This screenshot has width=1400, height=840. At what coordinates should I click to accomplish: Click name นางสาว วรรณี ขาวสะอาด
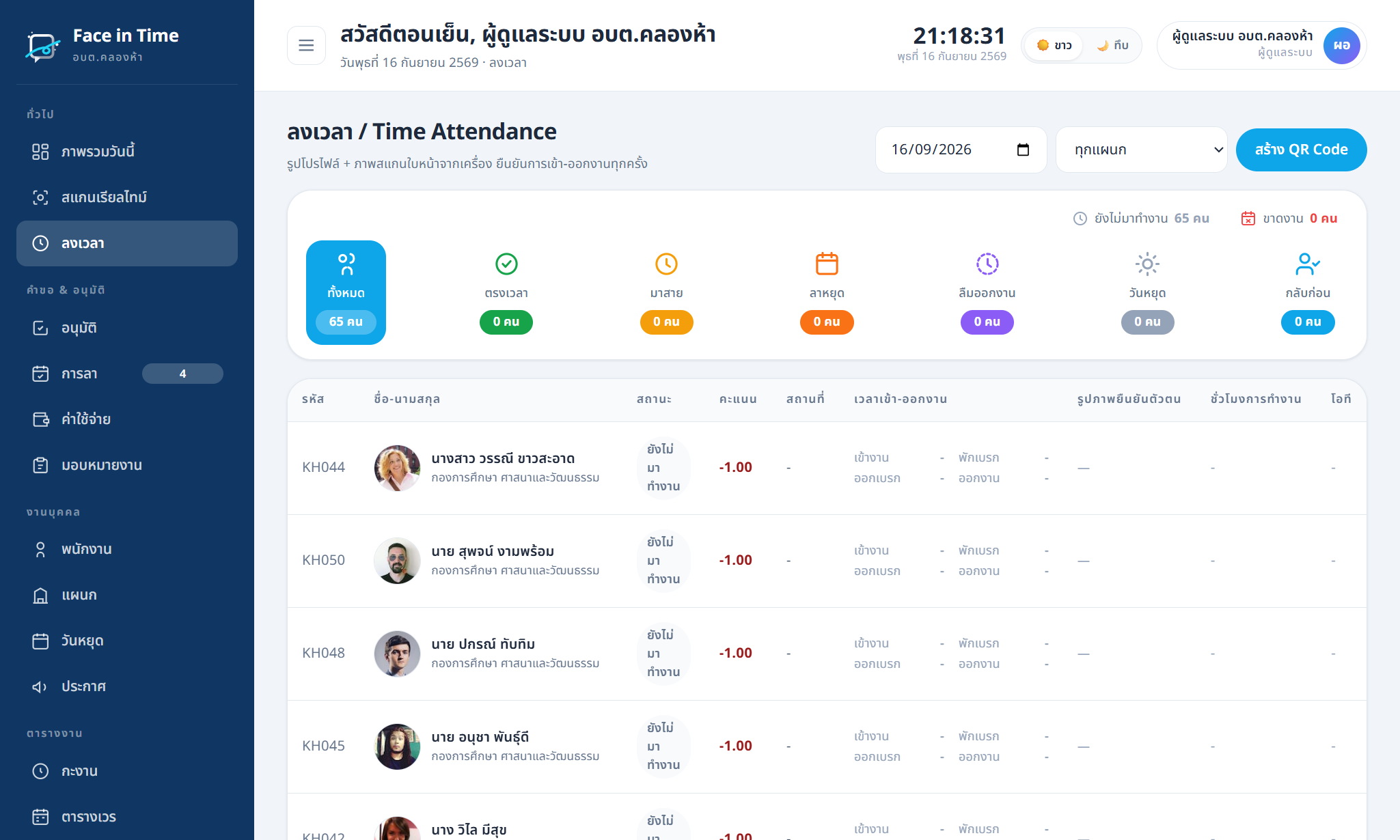click(x=503, y=458)
